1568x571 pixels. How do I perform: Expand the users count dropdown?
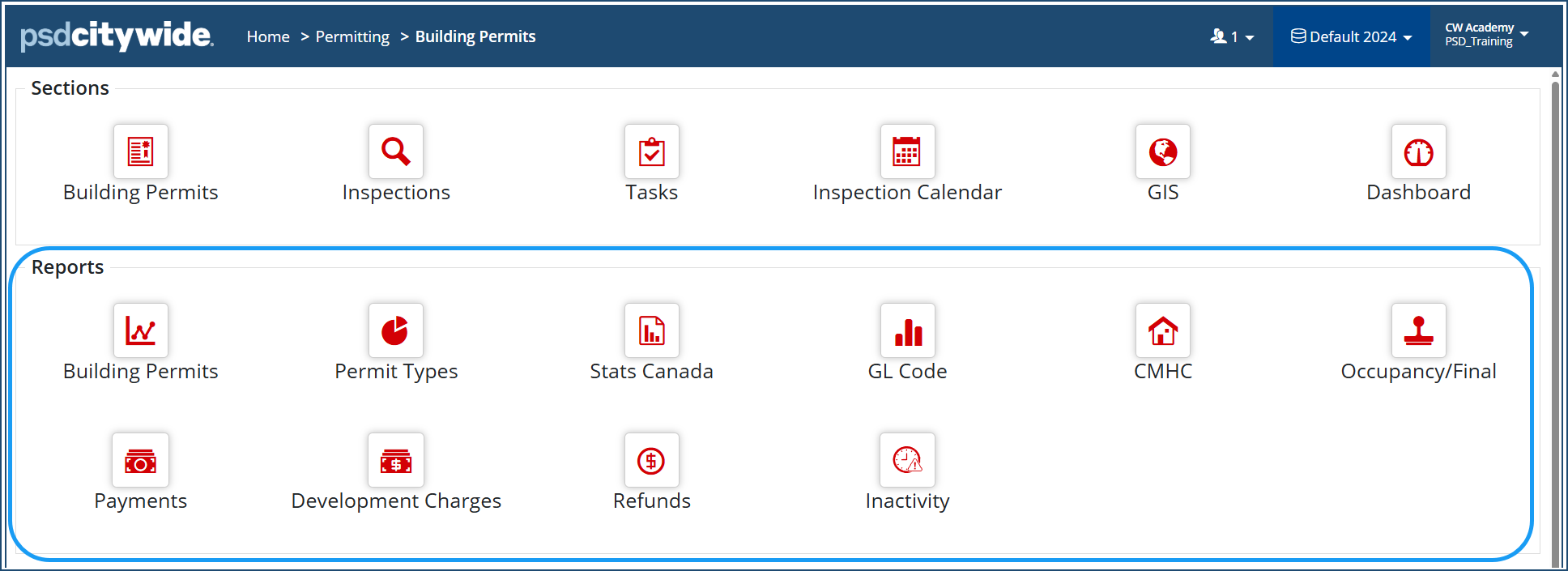1232,36
